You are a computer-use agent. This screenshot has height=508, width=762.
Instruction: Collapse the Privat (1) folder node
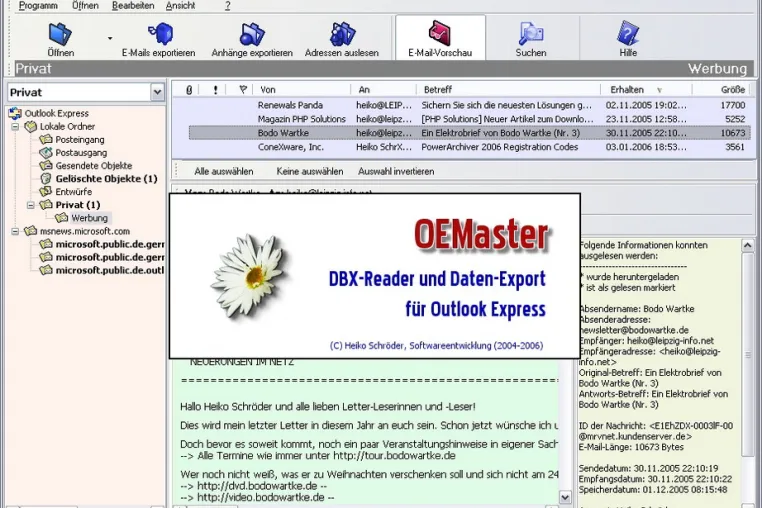pyautogui.click(x=31, y=205)
